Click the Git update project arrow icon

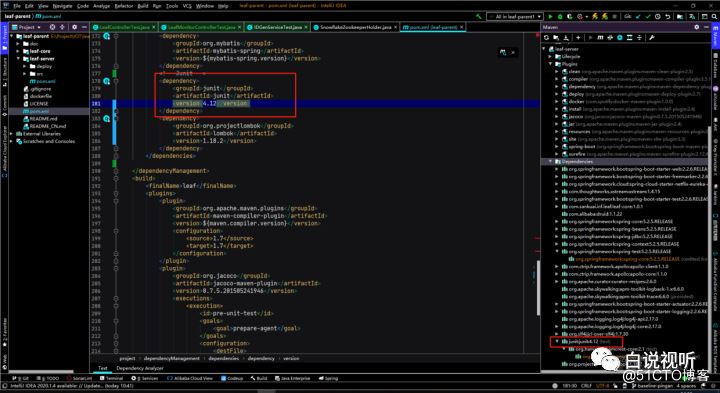point(637,17)
